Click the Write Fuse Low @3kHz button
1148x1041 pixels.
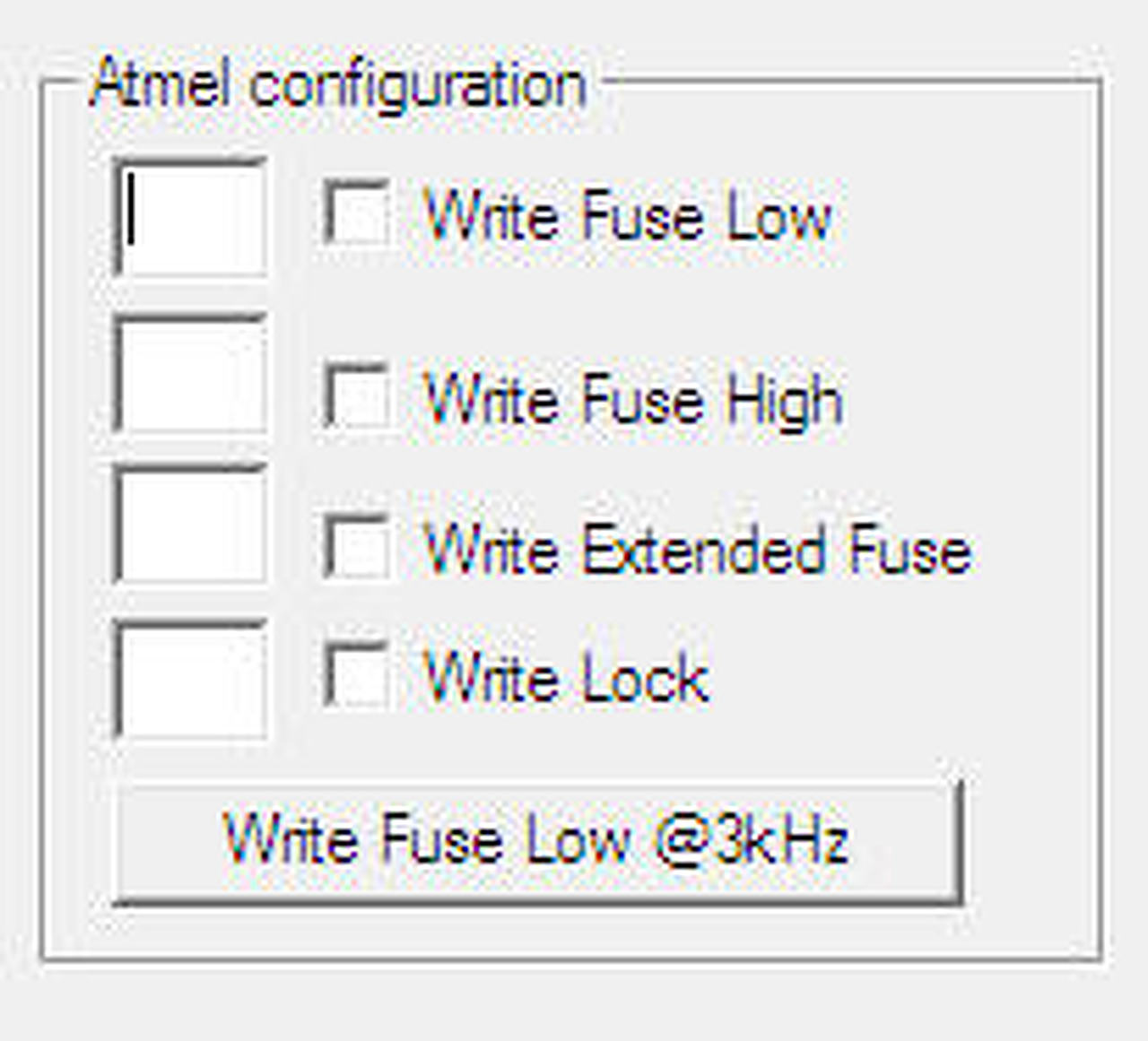(537, 841)
